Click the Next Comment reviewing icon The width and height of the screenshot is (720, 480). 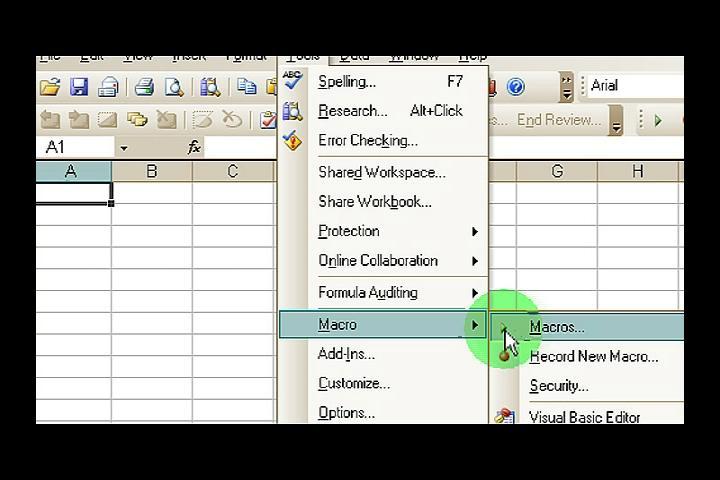click(x=79, y=120)
